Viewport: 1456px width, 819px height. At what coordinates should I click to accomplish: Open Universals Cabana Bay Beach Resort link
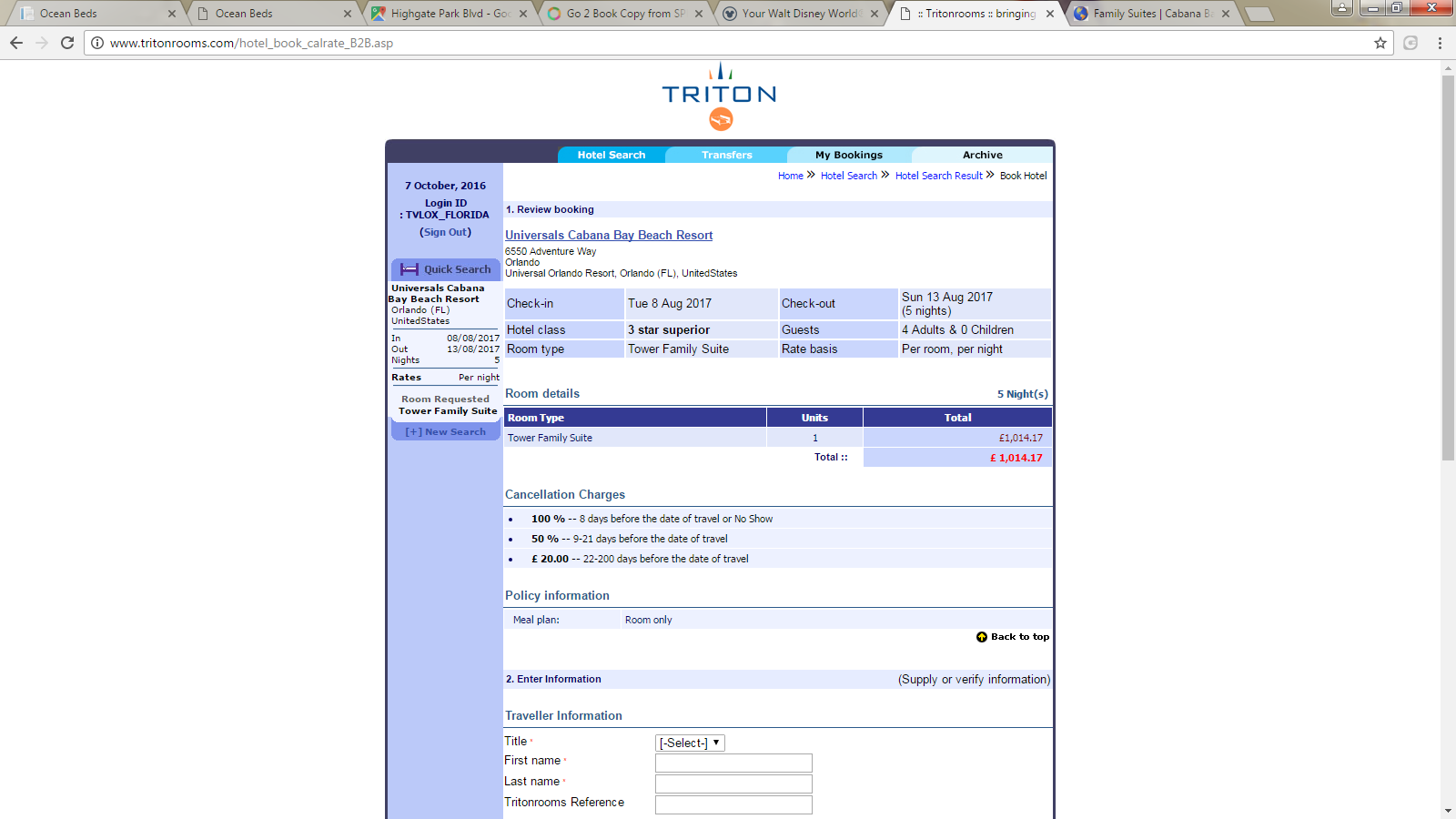[x=609, y=235]
